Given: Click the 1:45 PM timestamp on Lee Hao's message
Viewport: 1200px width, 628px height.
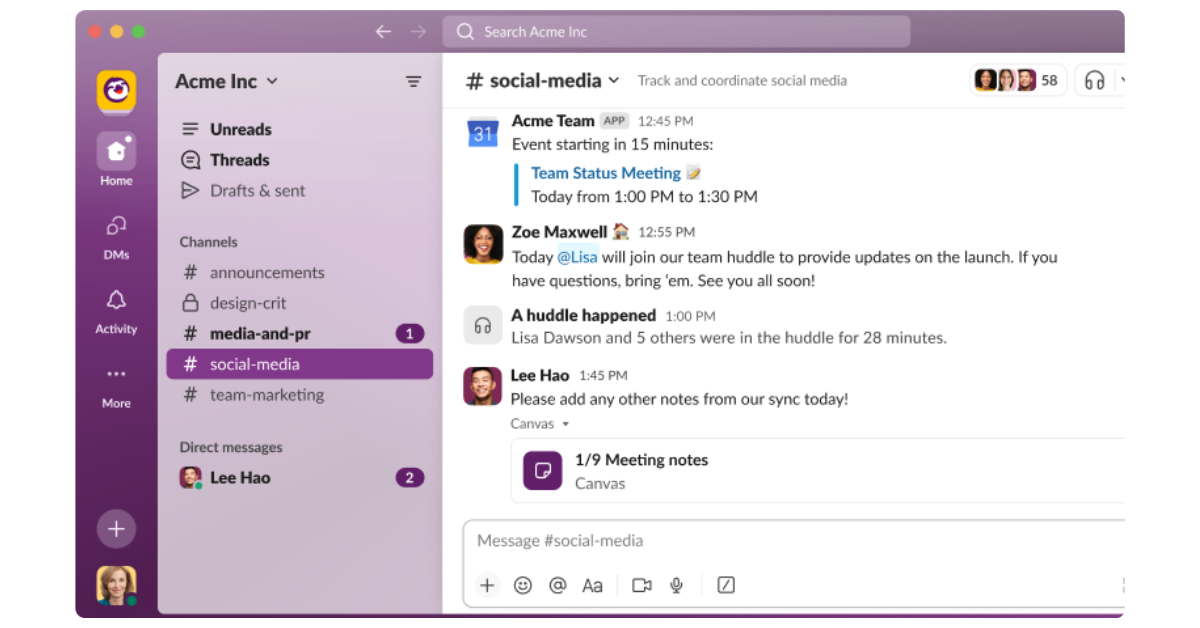Looking at the screenshot, I should [603, 376].
